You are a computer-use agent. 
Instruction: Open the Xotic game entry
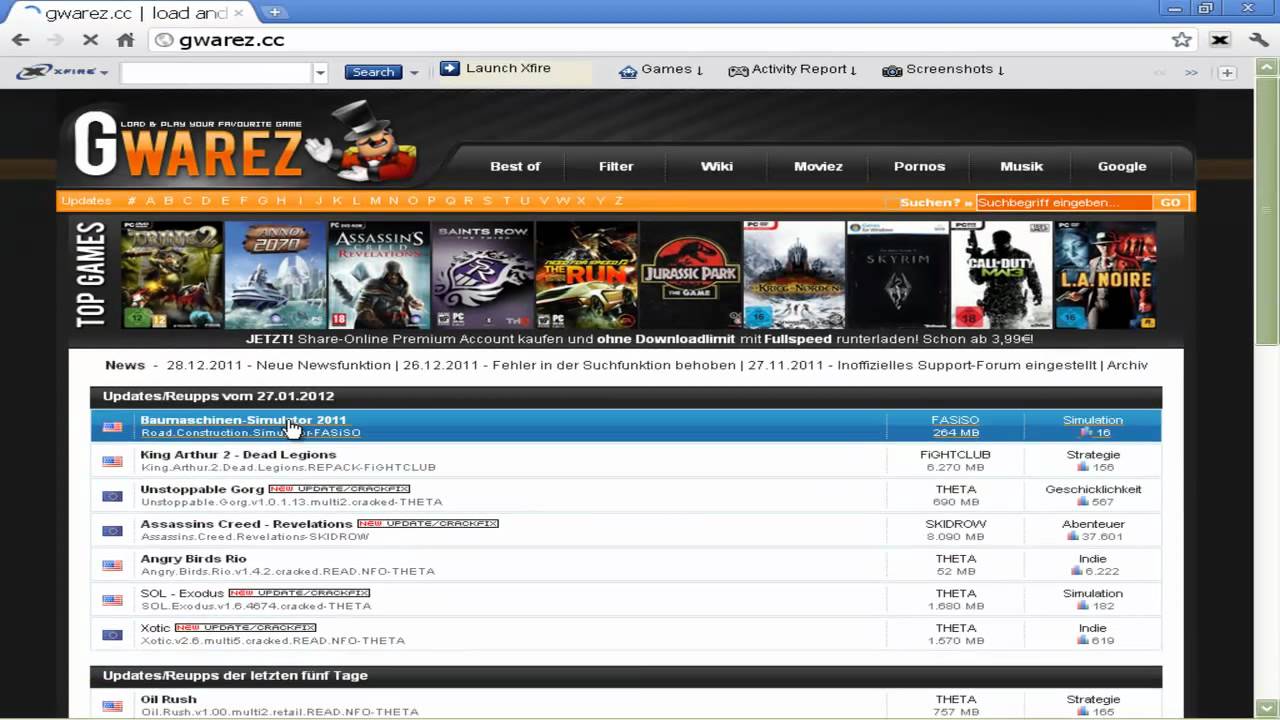tap(155, 628)
